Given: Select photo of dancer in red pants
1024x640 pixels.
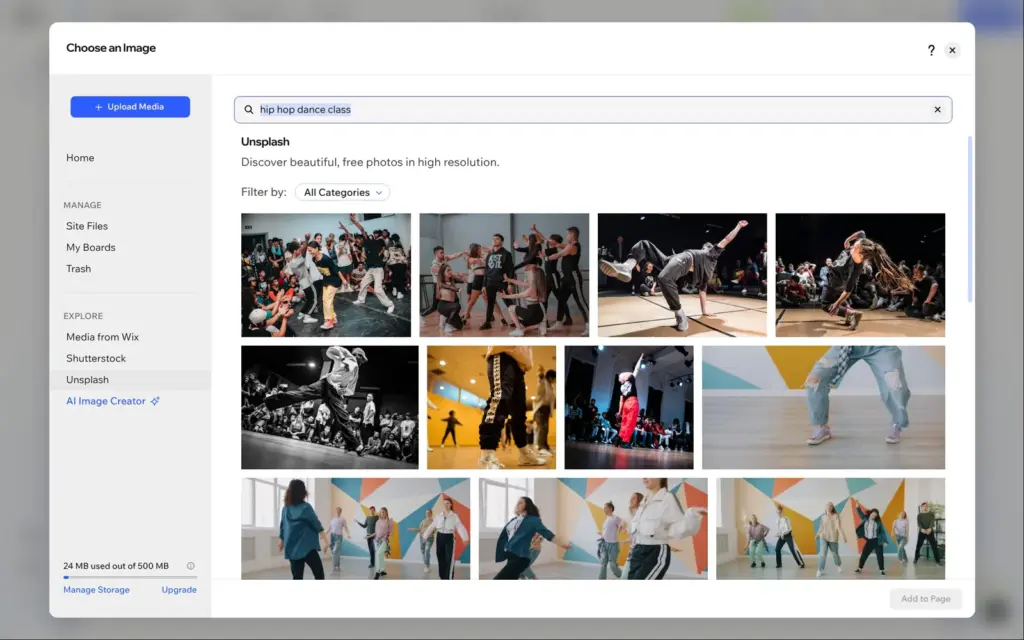Looking at the screenshot, I should pos(629,408).
